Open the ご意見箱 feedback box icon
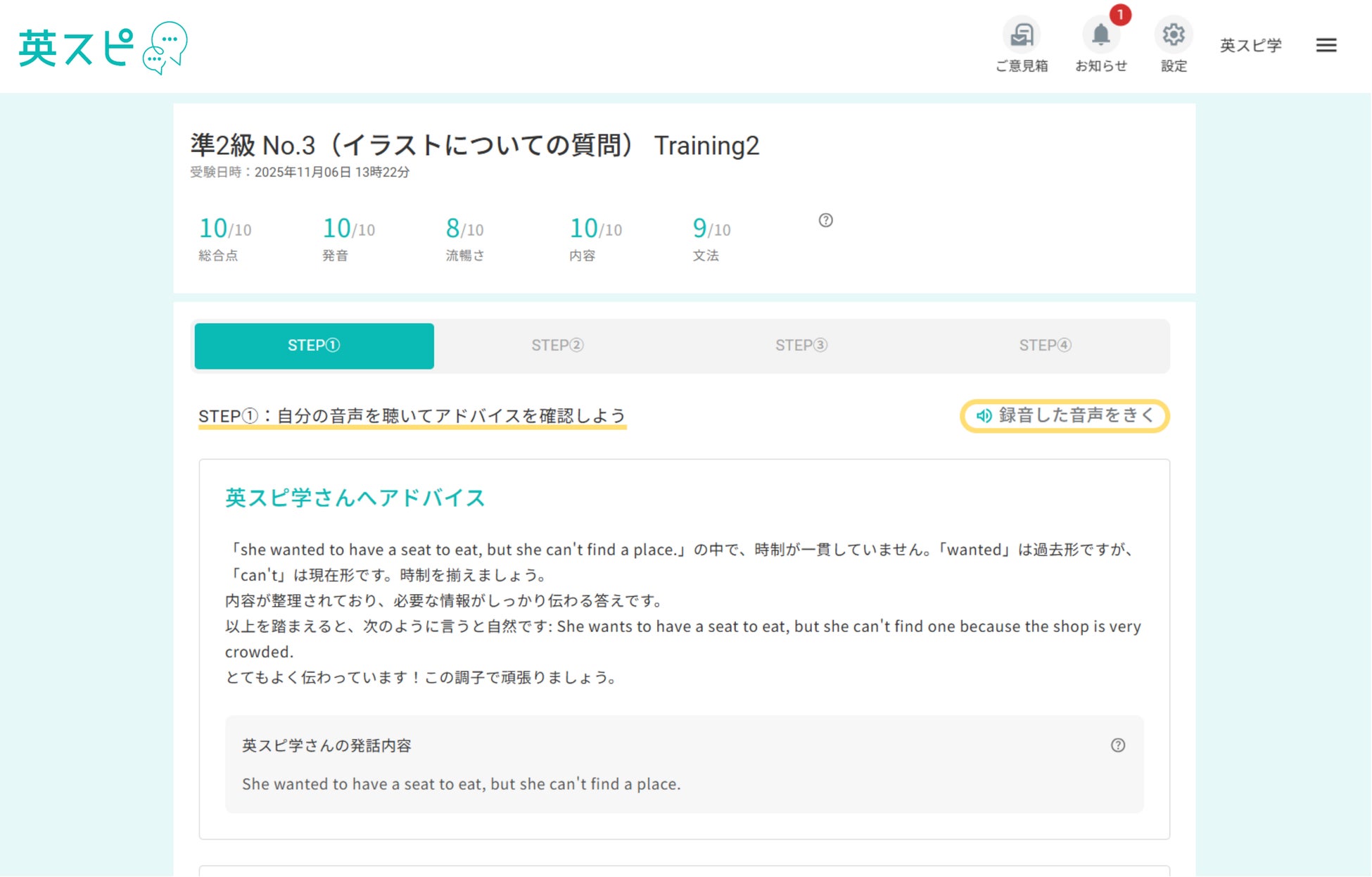The height and width of the screenshot is (877, 1372). click(1021, 35)
